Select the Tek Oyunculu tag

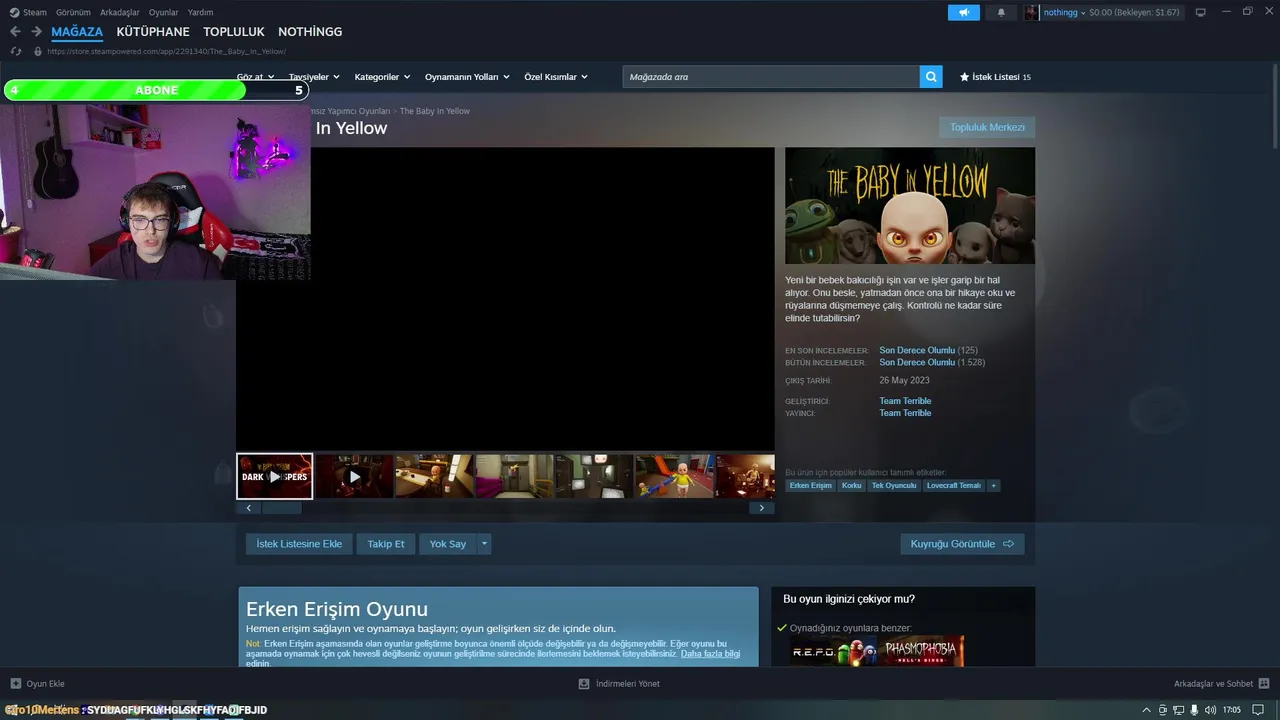894,485
